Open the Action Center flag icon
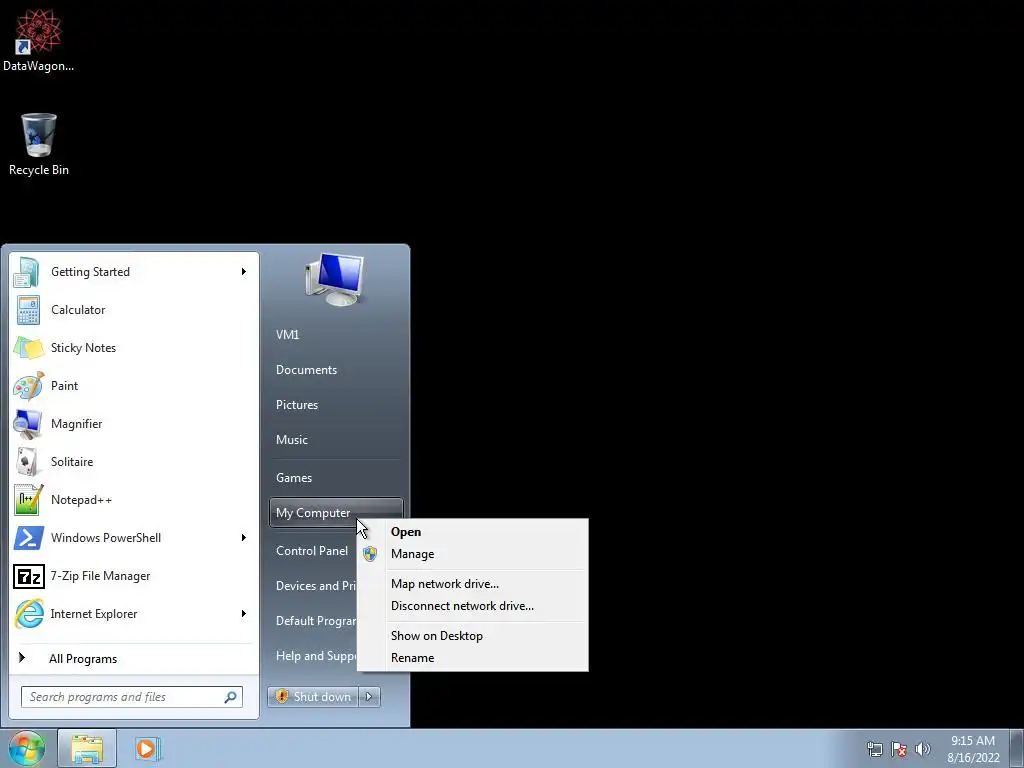1024x768 pixels. [x=899, y=749]
